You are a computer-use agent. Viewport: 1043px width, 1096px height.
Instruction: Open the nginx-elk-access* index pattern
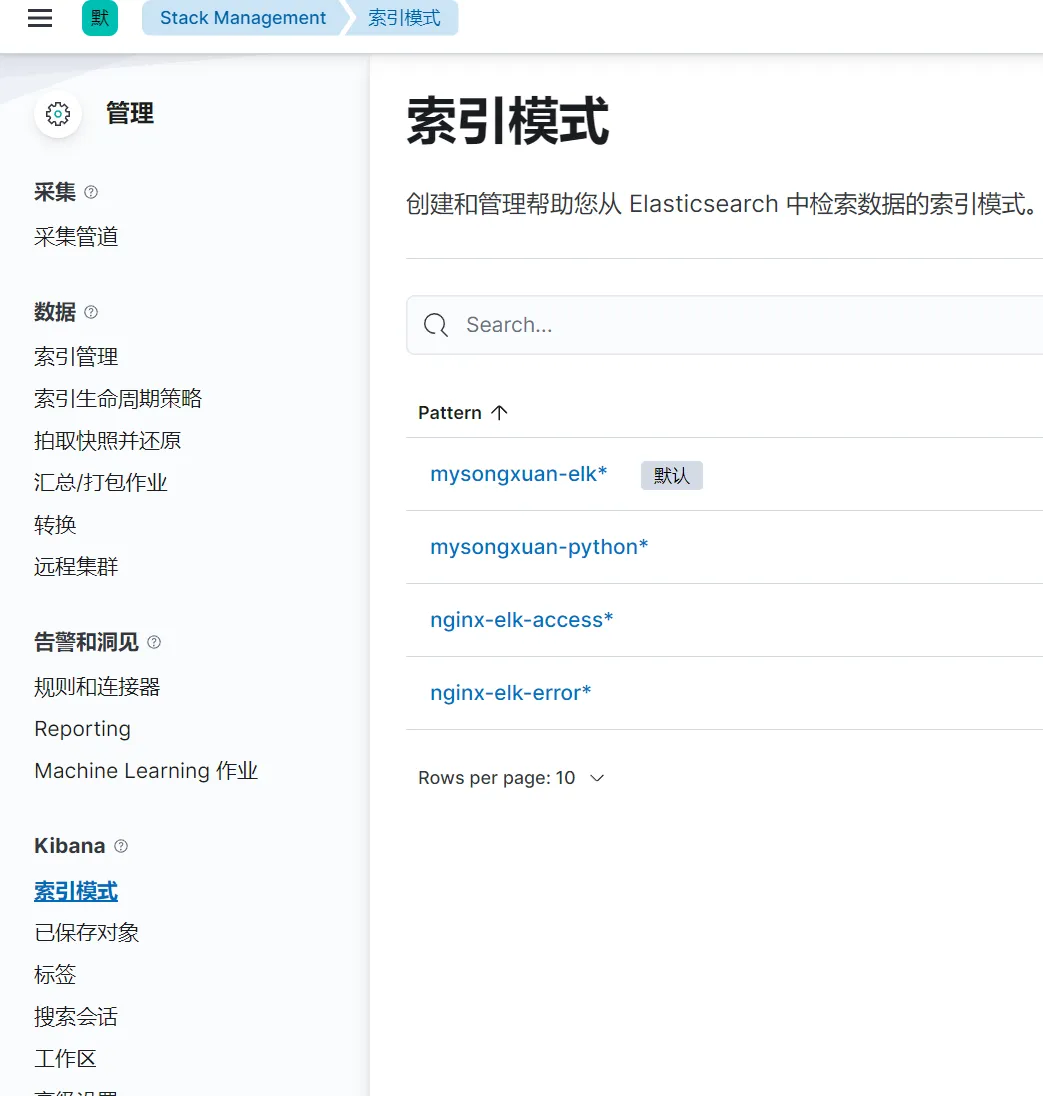(521, 620)
